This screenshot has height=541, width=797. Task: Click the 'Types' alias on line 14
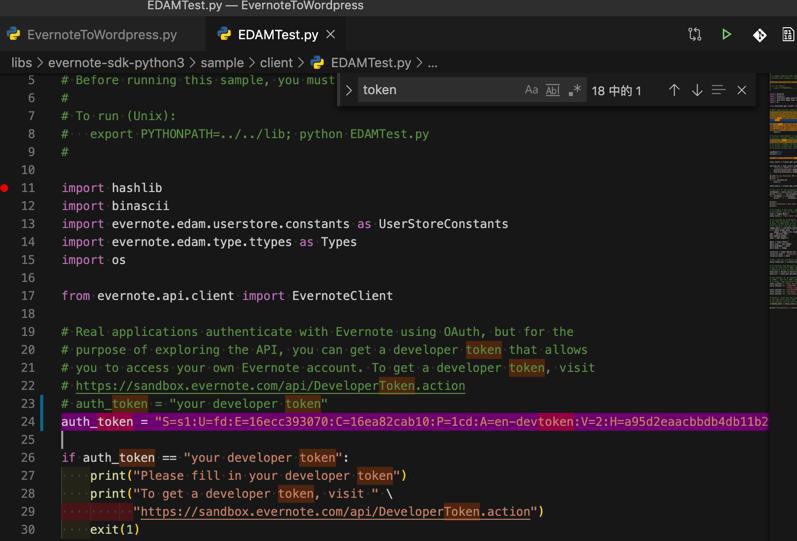[x=339, y=242]
